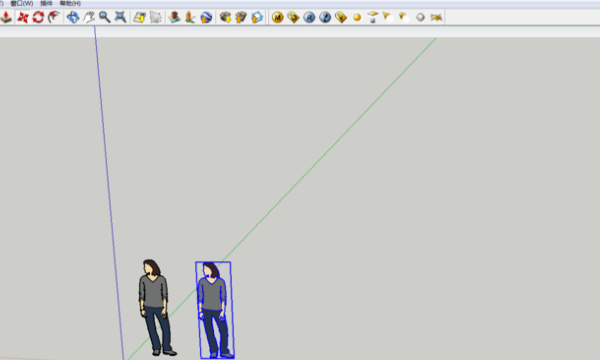Click the Zoom Extents tool
Image resolution: width=600 pixels, height=360 pixels.
coord(120,17)
